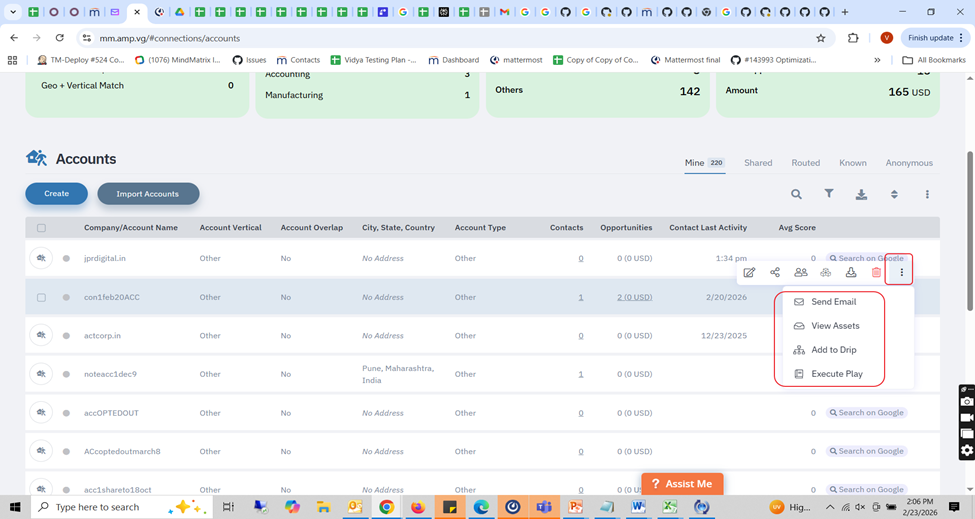The height and width of the screenshot is (519, 975).
Task: Check the box for con1feb20ACC row
Action: click(41, 297)
